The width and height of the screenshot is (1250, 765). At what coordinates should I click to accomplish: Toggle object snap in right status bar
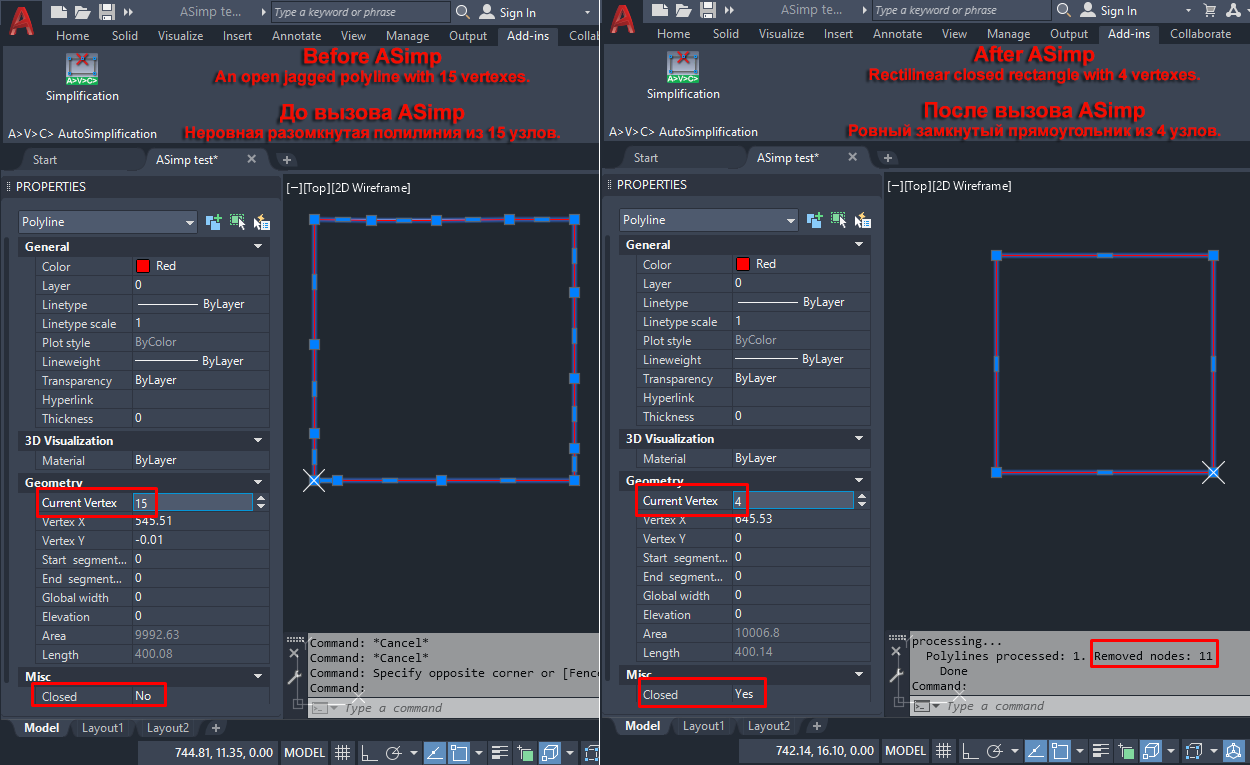(1061, 750)
